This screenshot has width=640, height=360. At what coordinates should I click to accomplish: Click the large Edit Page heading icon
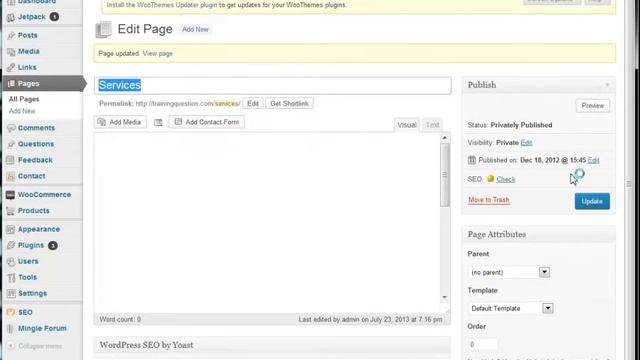coord(103,30)
